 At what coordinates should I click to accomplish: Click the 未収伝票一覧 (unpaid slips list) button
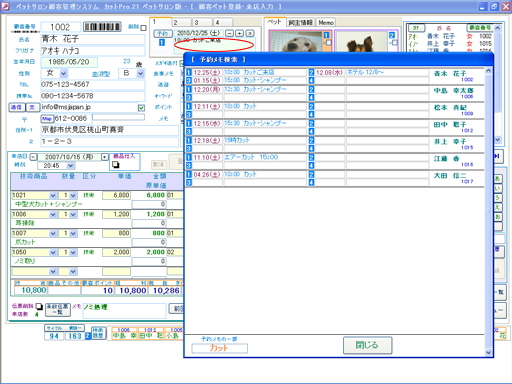58,309
